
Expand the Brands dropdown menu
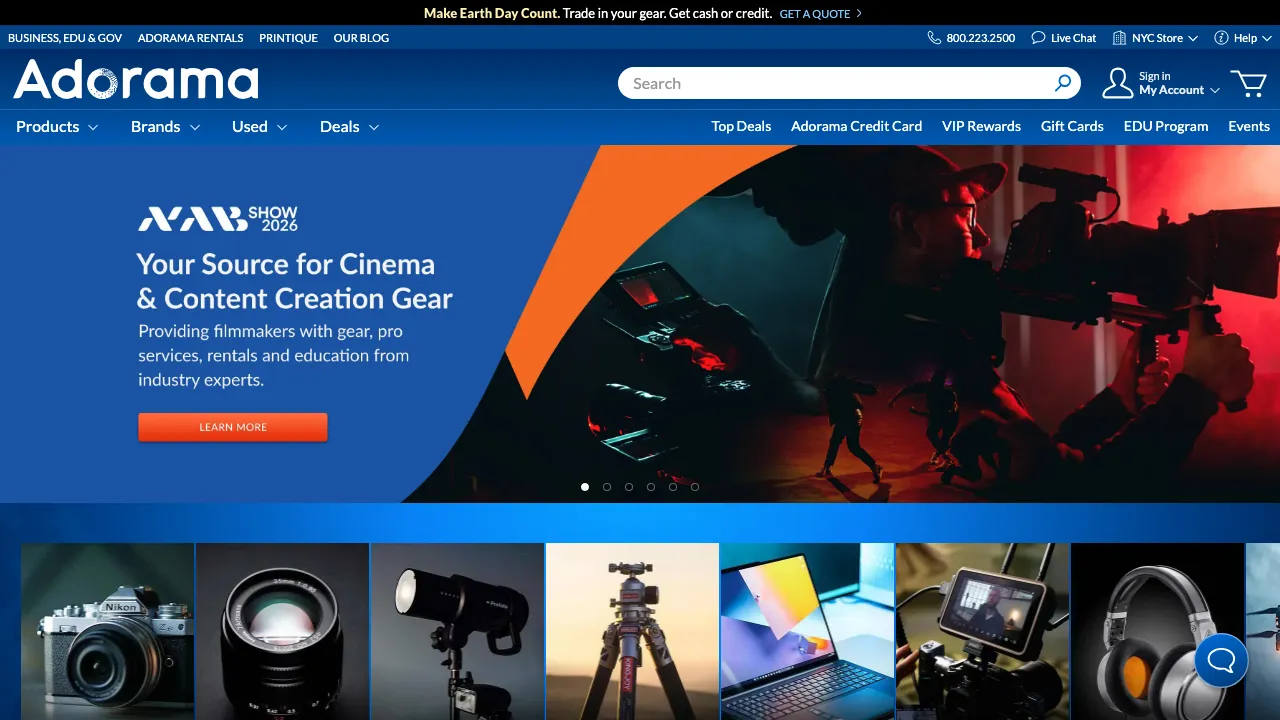click(x=165, y=127)
